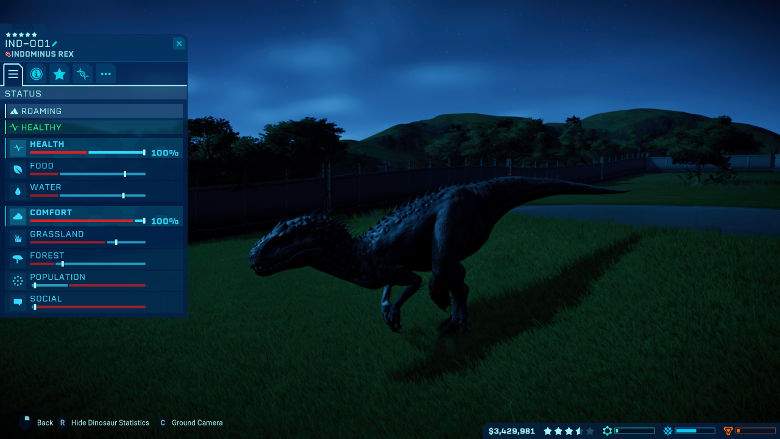Click the Population circle icon
Viewport: 780px width, 439px height.
click(x=17, y=281)
